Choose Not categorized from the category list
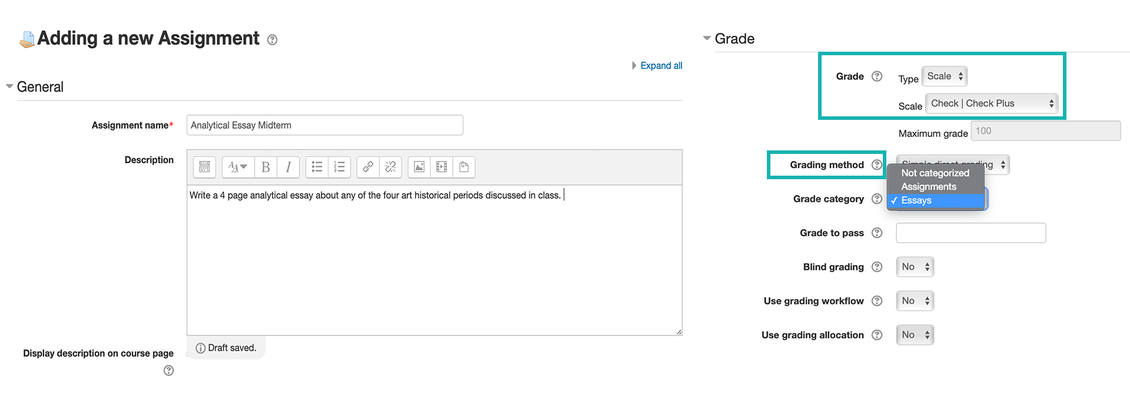The height and width of the screenshot is (396, 1130). (x=935, y=173)
